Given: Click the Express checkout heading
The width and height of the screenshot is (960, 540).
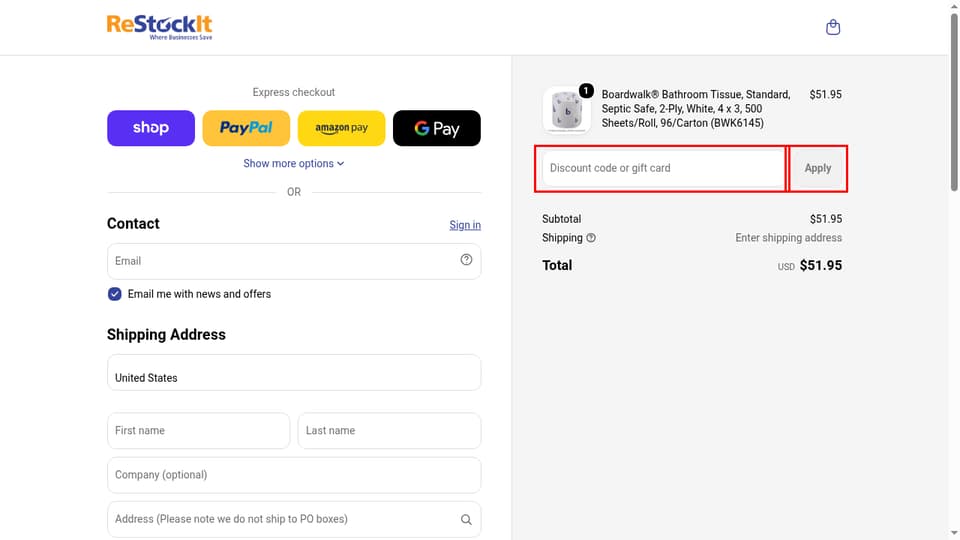Looking at the screenshot, I should pyautogui.click(x=294, y=92).
